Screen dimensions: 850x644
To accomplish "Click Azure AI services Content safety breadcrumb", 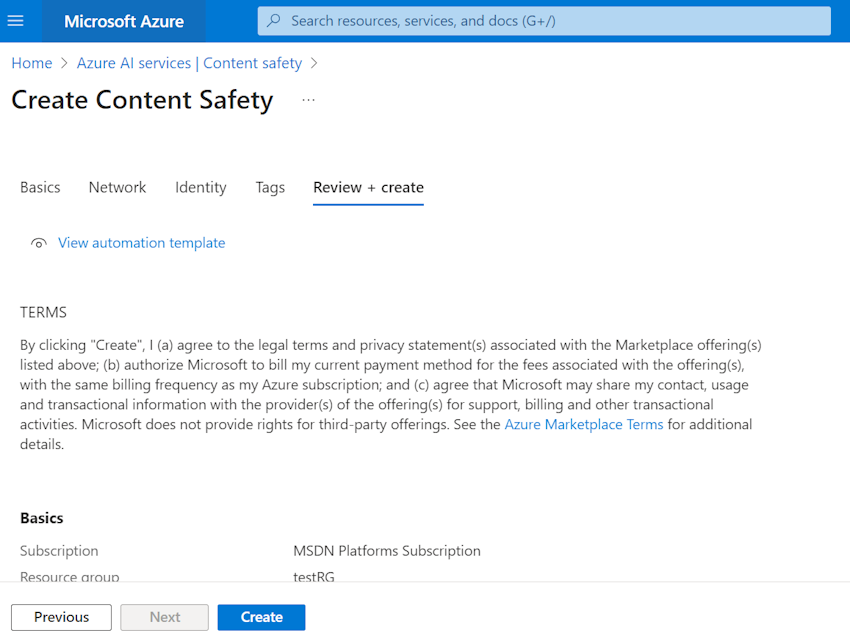I will pos(189,63).
